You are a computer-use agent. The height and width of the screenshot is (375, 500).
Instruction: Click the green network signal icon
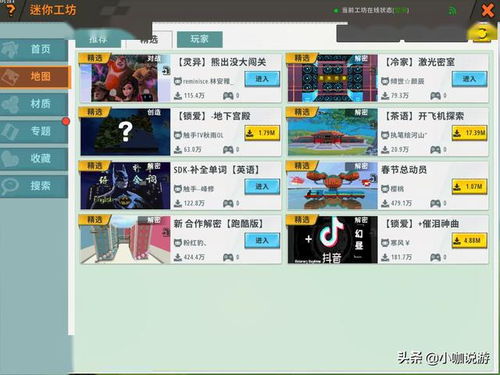452,11
